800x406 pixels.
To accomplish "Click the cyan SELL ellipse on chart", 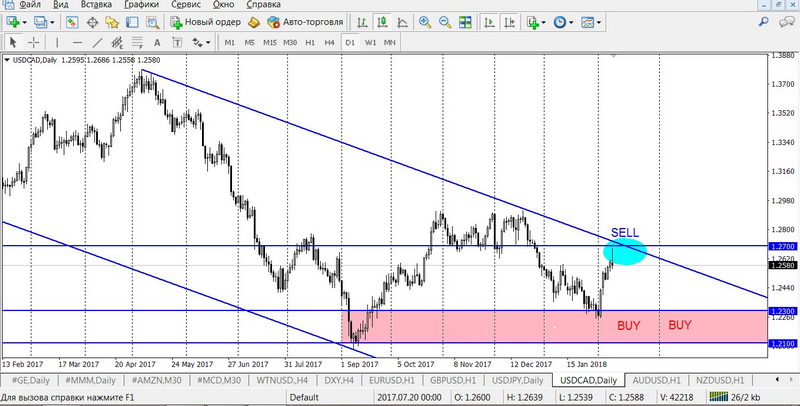I will [x=626, y=252].
